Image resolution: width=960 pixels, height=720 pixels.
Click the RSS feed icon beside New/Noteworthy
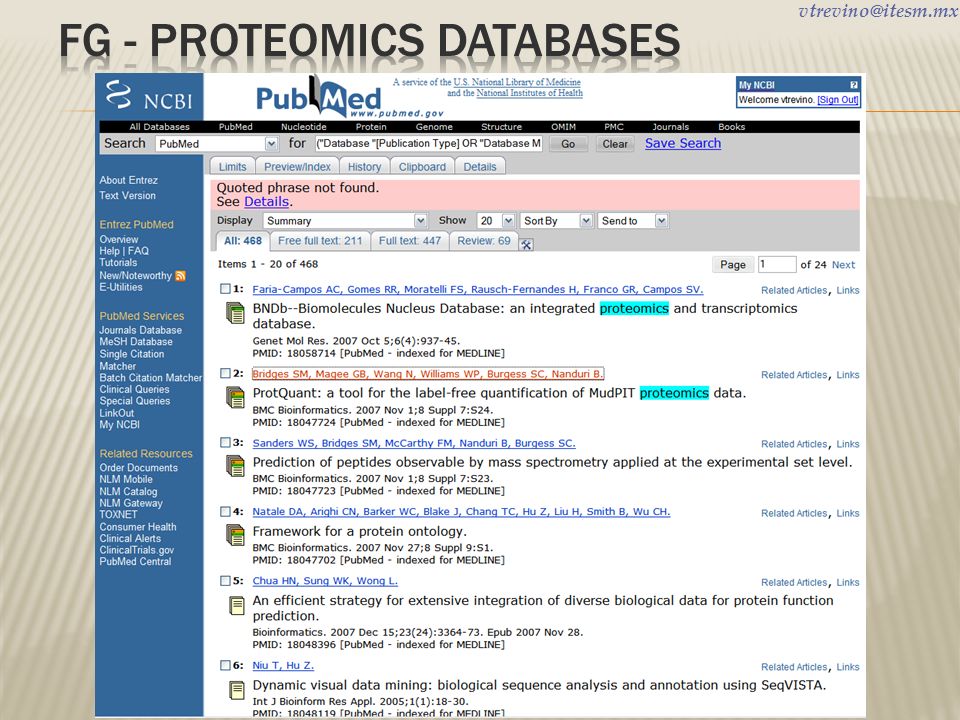click(x=180, y=276)
